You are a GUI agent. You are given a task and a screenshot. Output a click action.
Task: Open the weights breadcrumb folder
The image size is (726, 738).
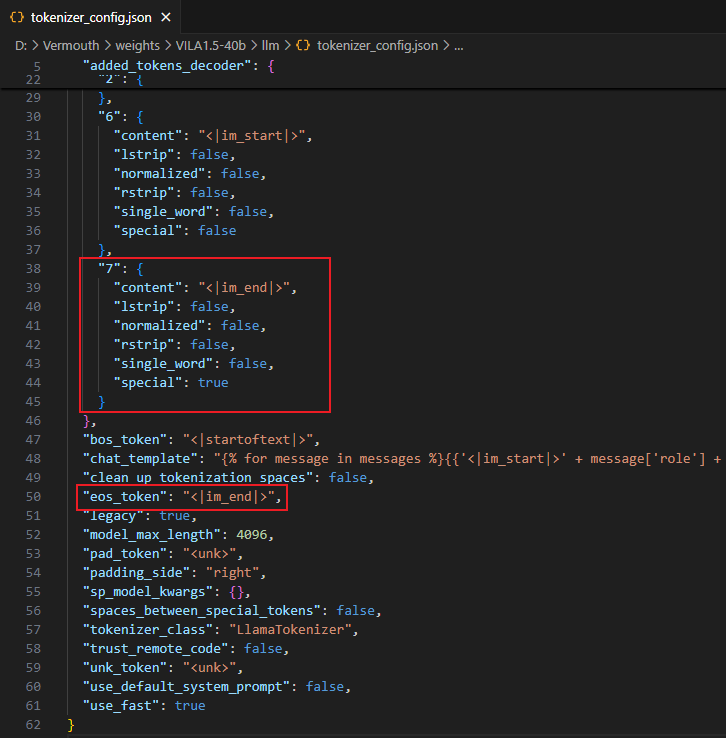point(137,46)
